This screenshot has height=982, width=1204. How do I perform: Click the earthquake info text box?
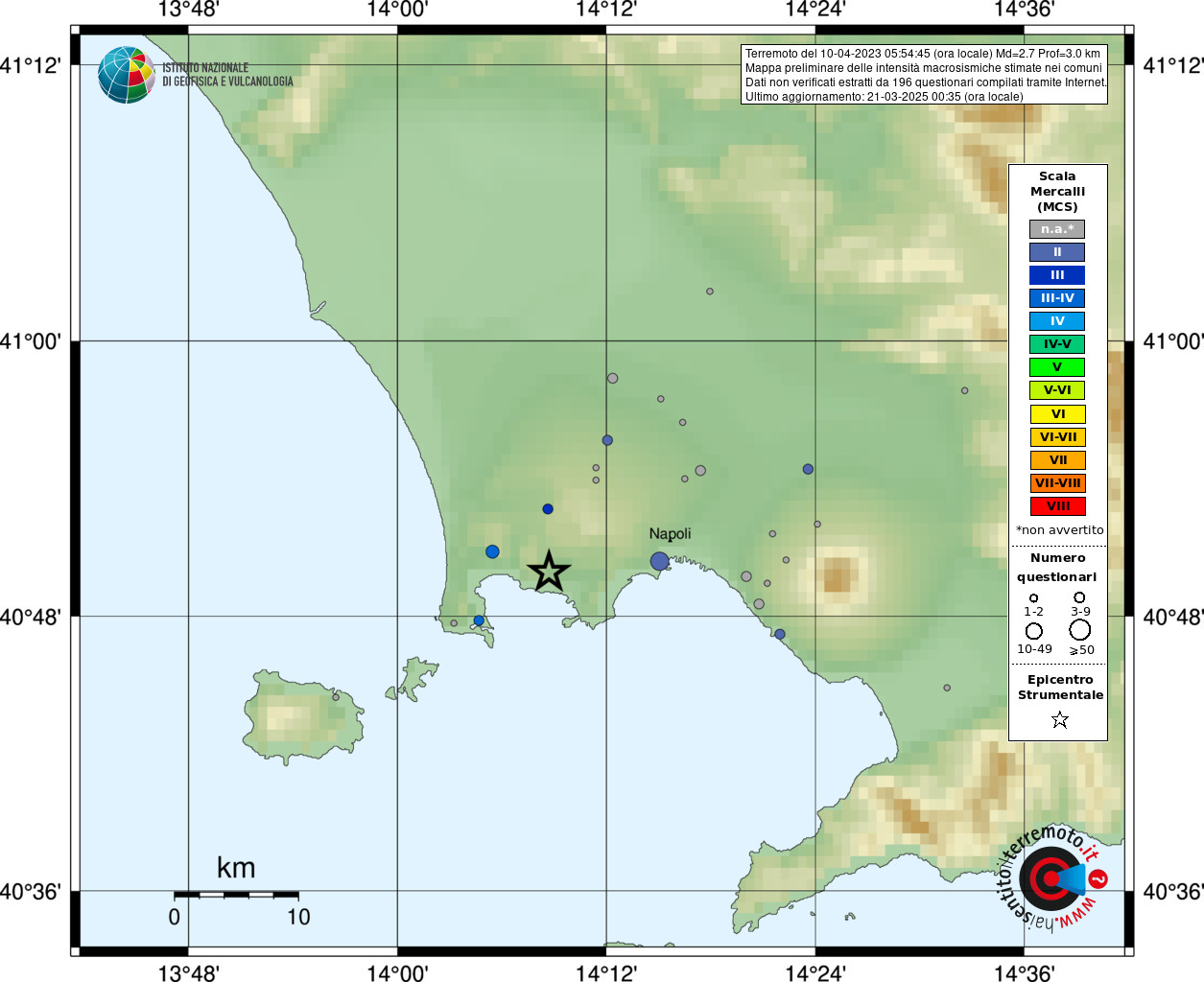[x=924, y=75]
